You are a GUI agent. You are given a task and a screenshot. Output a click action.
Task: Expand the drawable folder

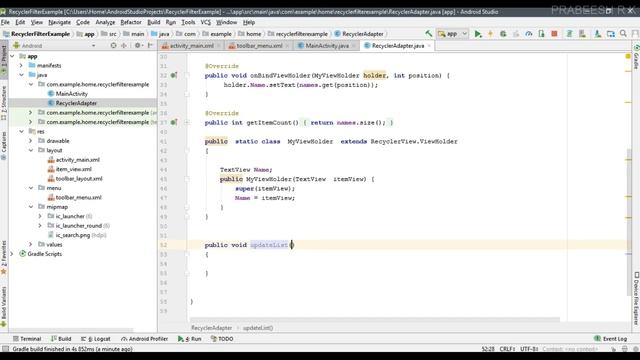tap(31, 141)
